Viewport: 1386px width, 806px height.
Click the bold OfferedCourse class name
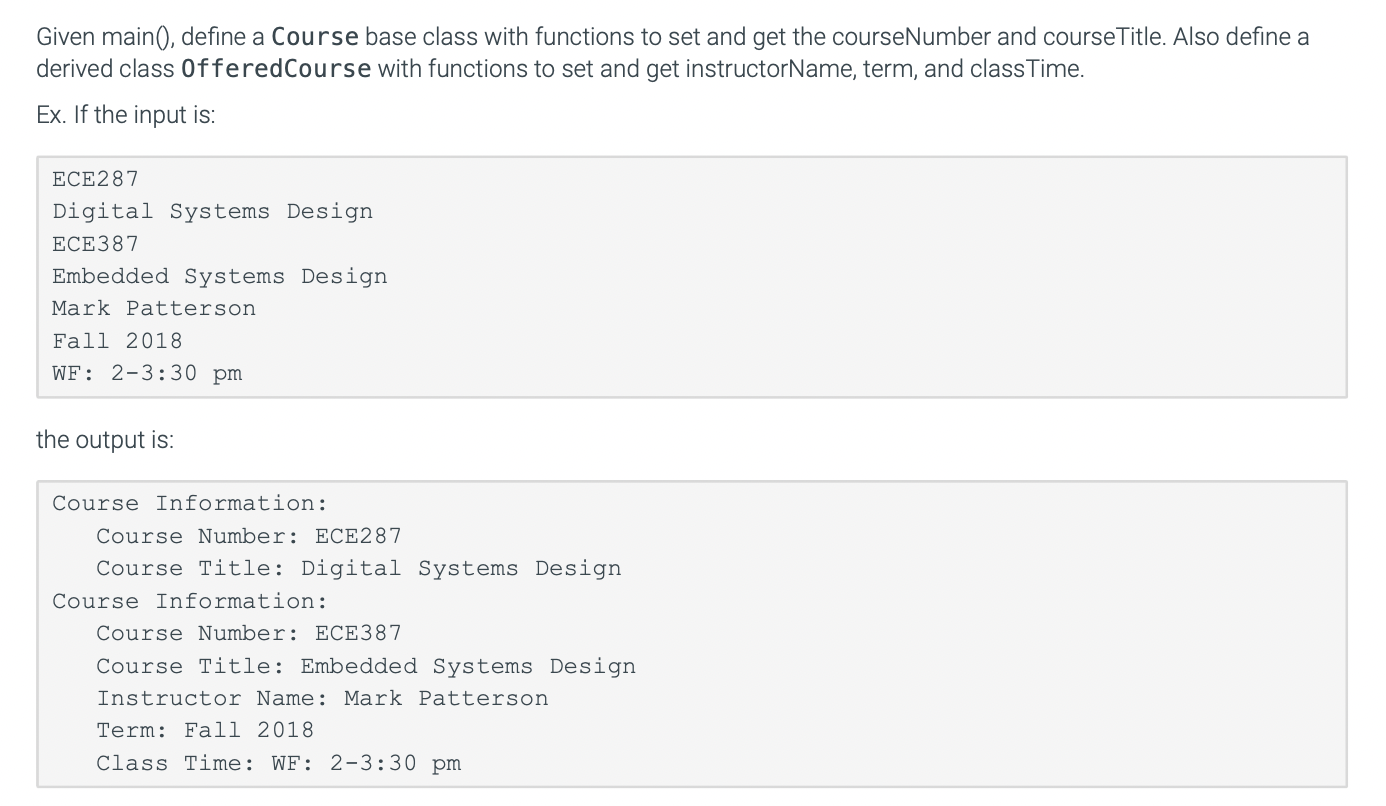276,70
